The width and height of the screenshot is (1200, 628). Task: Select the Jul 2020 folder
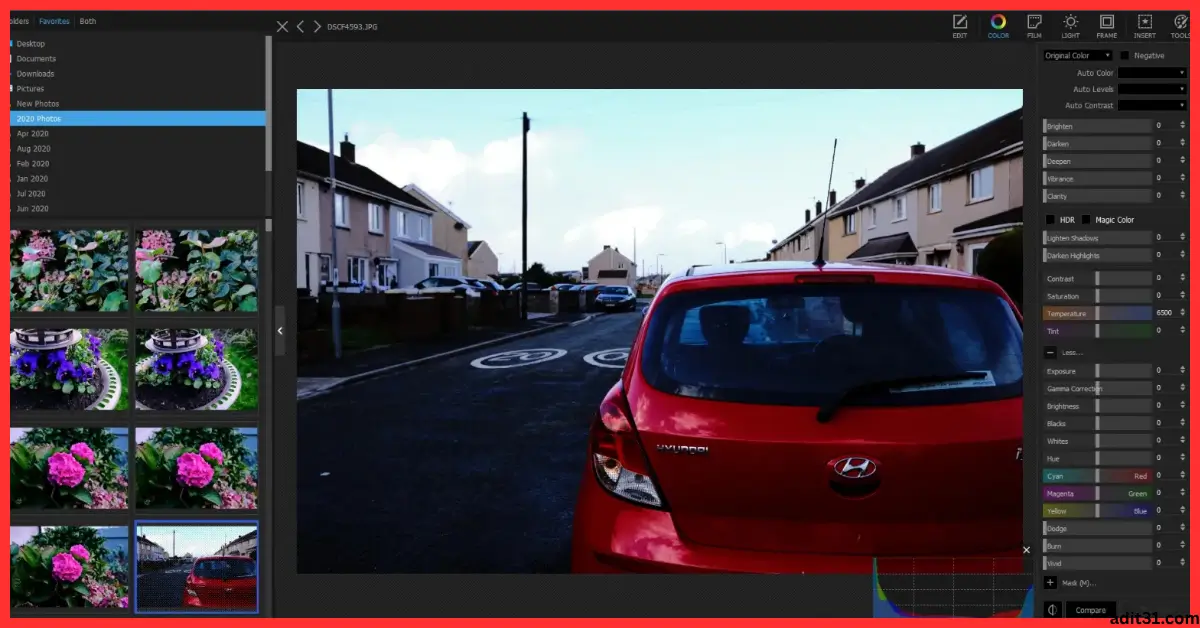point(137,194)
